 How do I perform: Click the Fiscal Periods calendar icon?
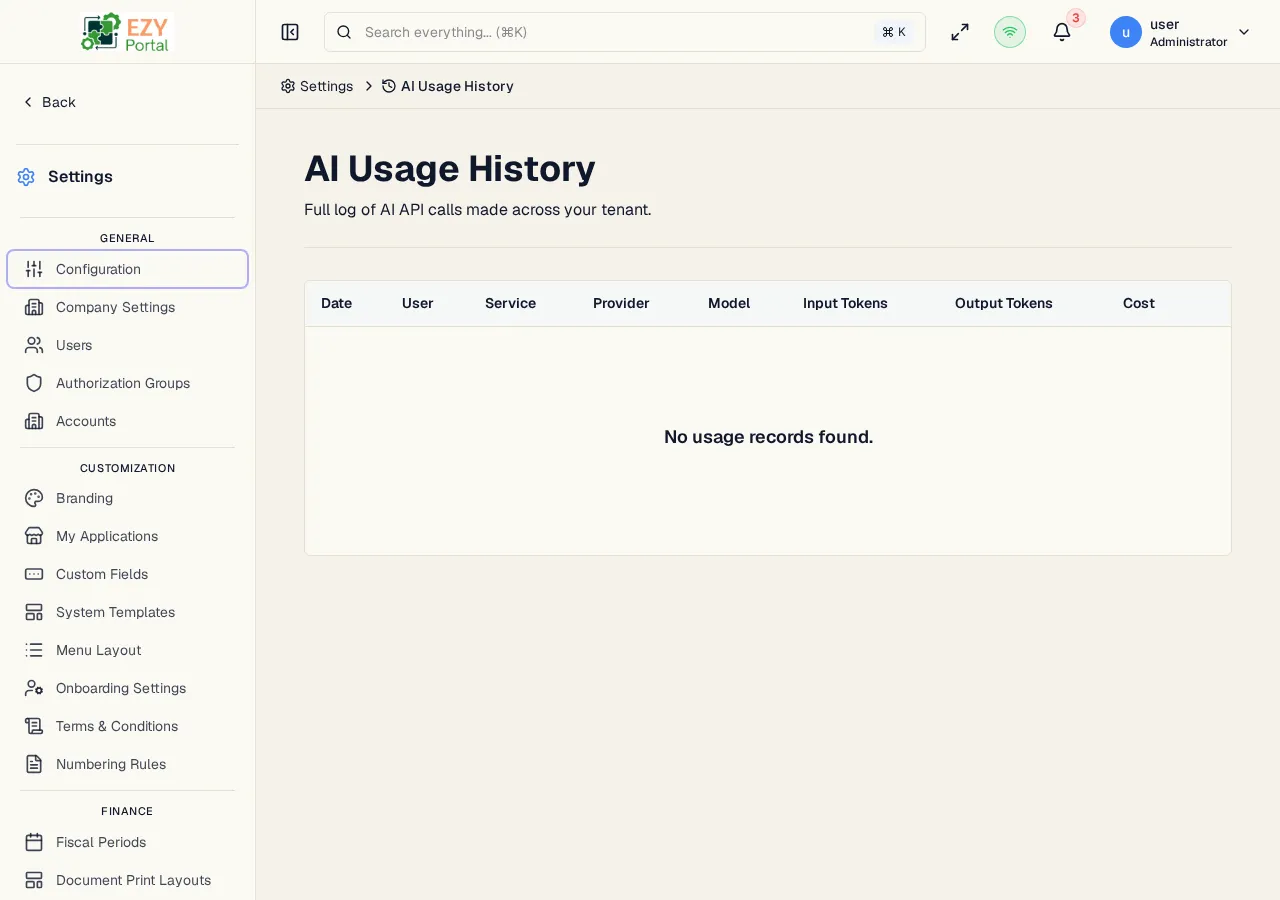(34, 842)
